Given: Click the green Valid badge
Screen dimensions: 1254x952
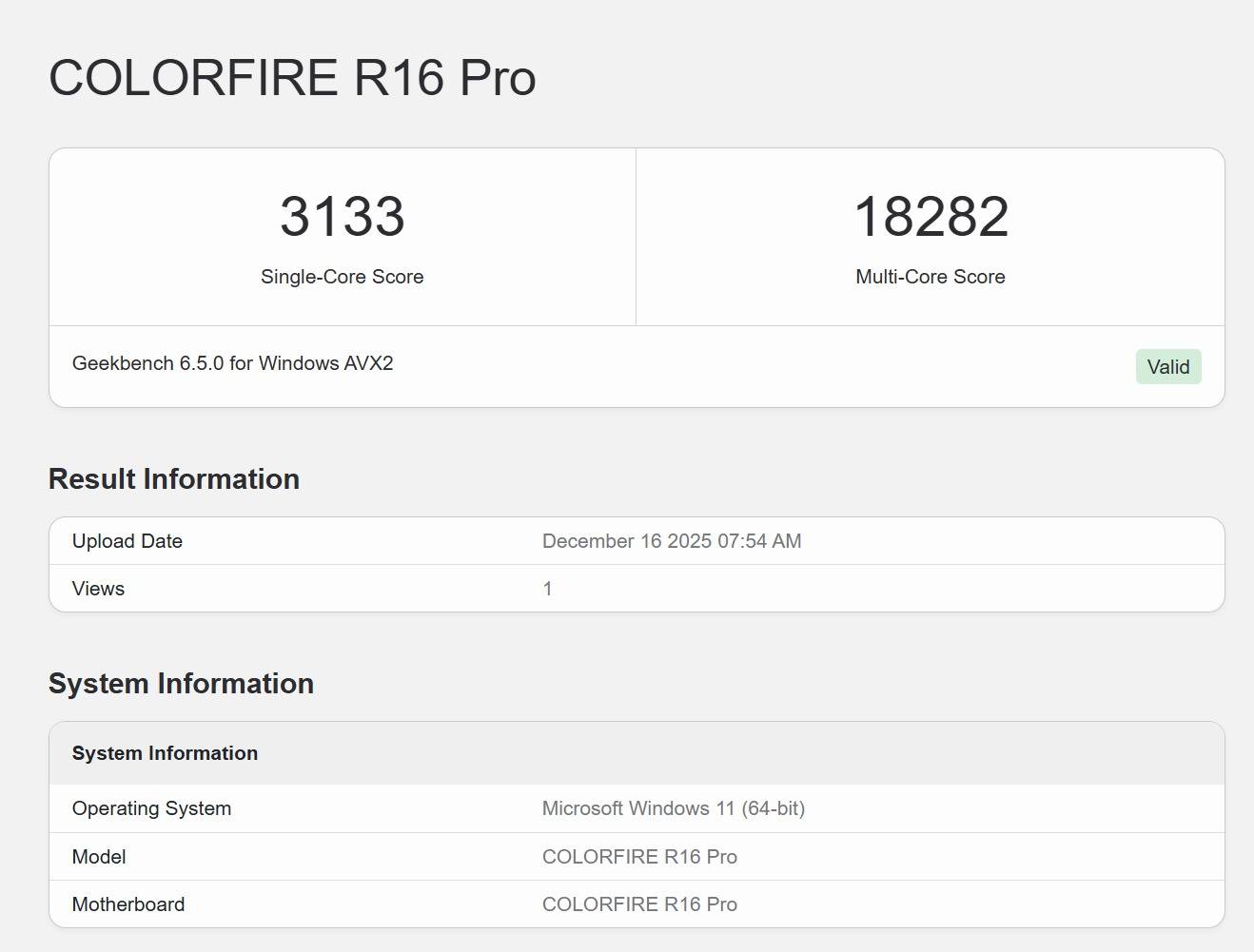Looking at the screenshot, I should (1167, 367).
